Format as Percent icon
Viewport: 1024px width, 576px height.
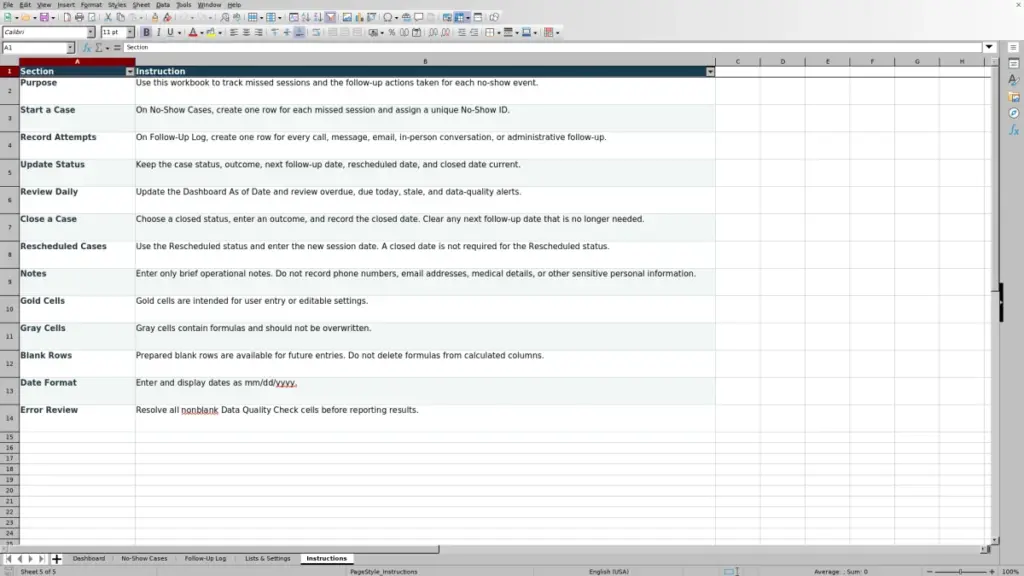392,33
